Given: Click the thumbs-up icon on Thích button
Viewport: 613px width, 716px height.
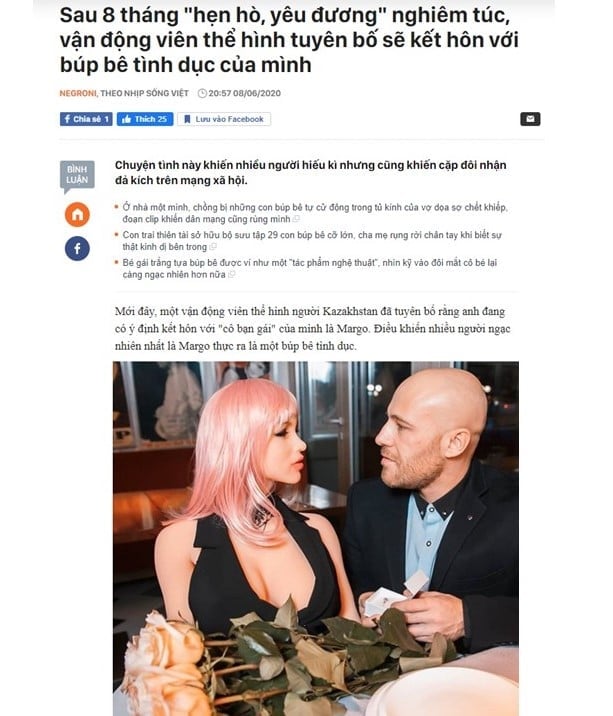Looking at the screenshot, I should 126,119.
